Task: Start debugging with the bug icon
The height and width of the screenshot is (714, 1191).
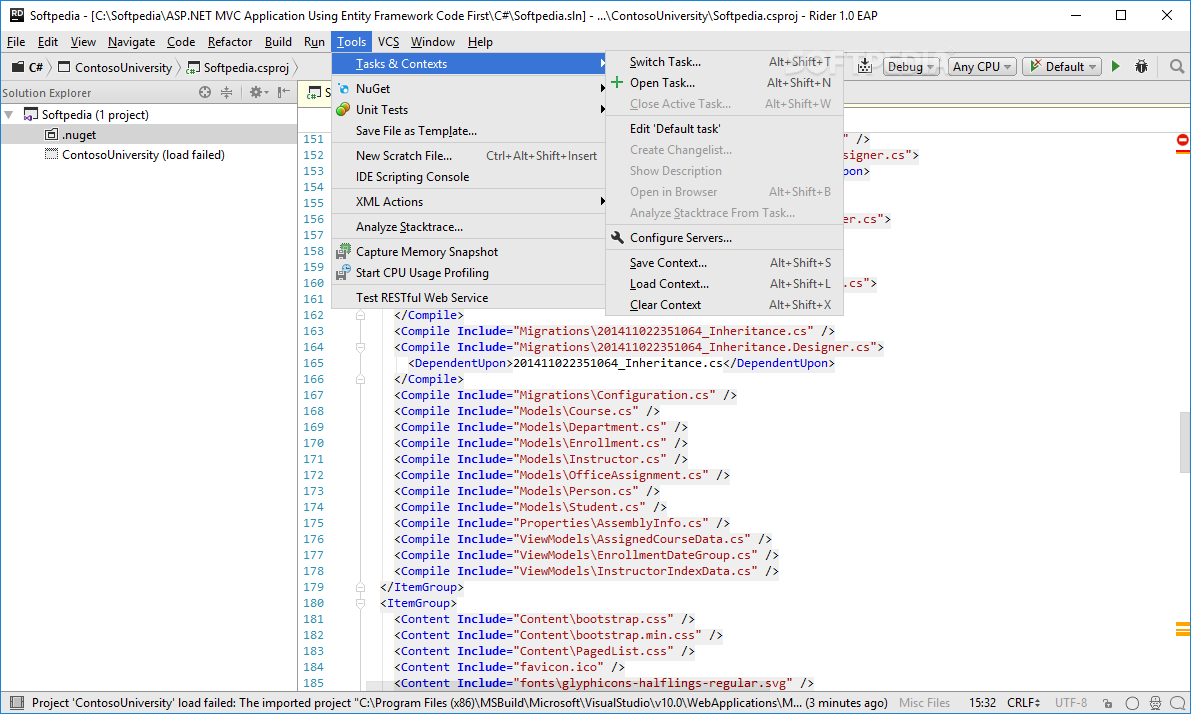Action: tap(1141, 67)
